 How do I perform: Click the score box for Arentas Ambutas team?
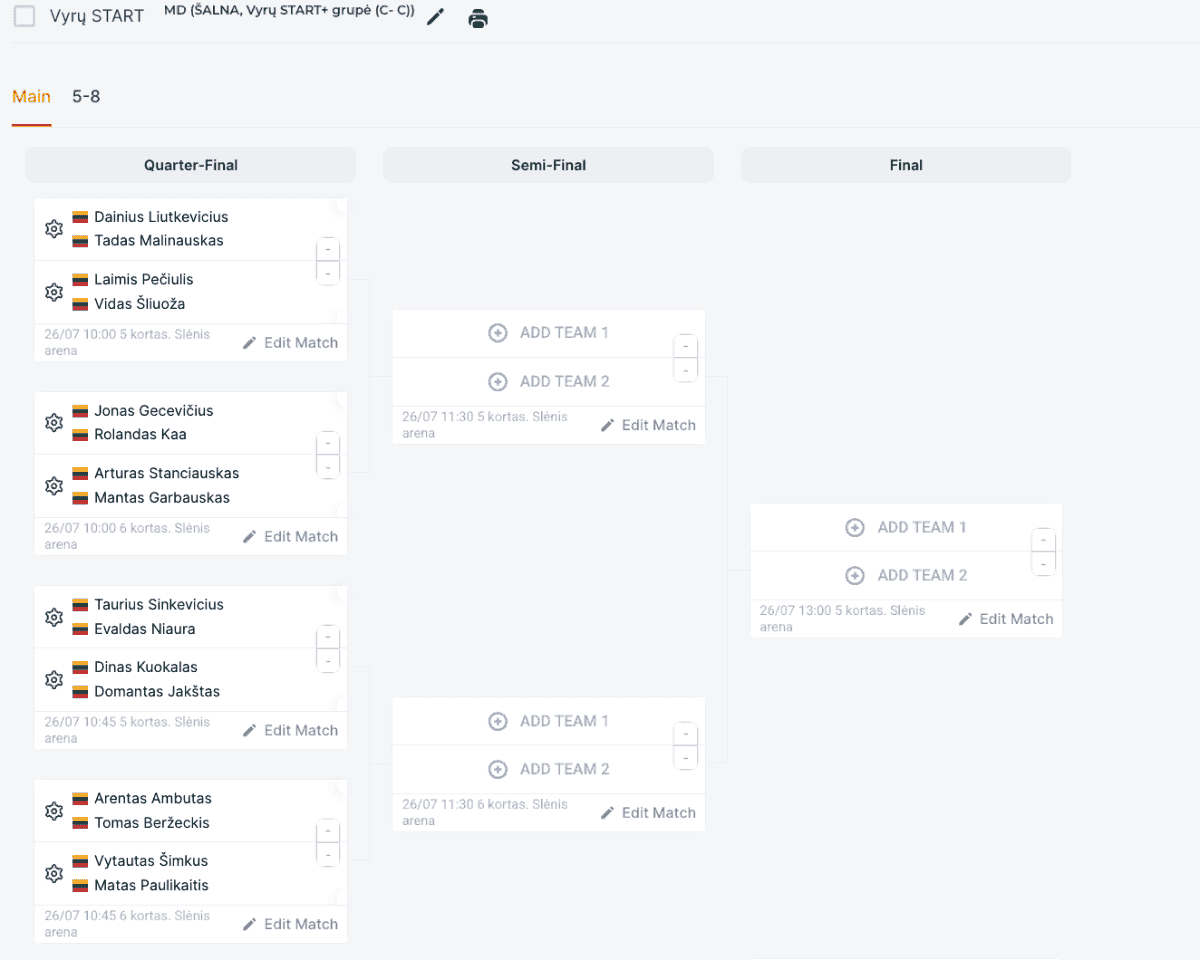coord(328,831)
